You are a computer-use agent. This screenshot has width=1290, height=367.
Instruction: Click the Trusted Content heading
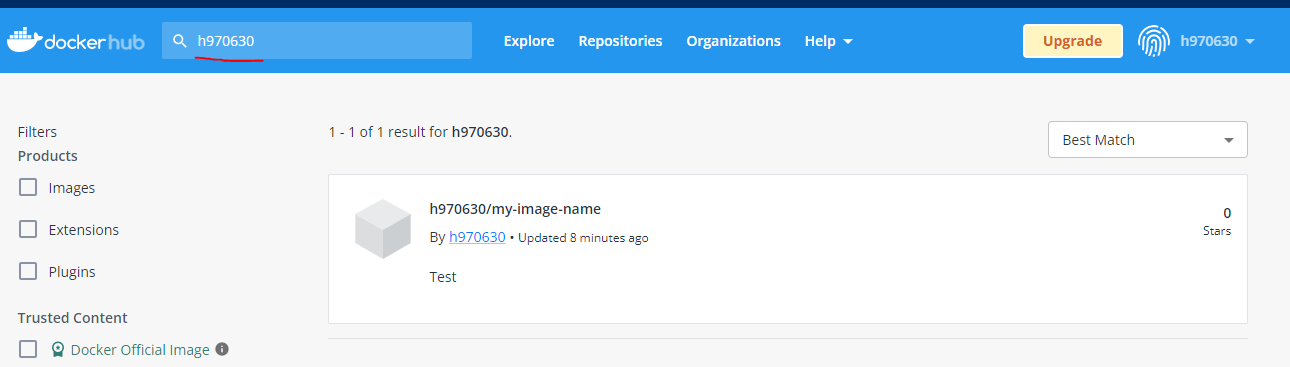click(x=73, y=318)
